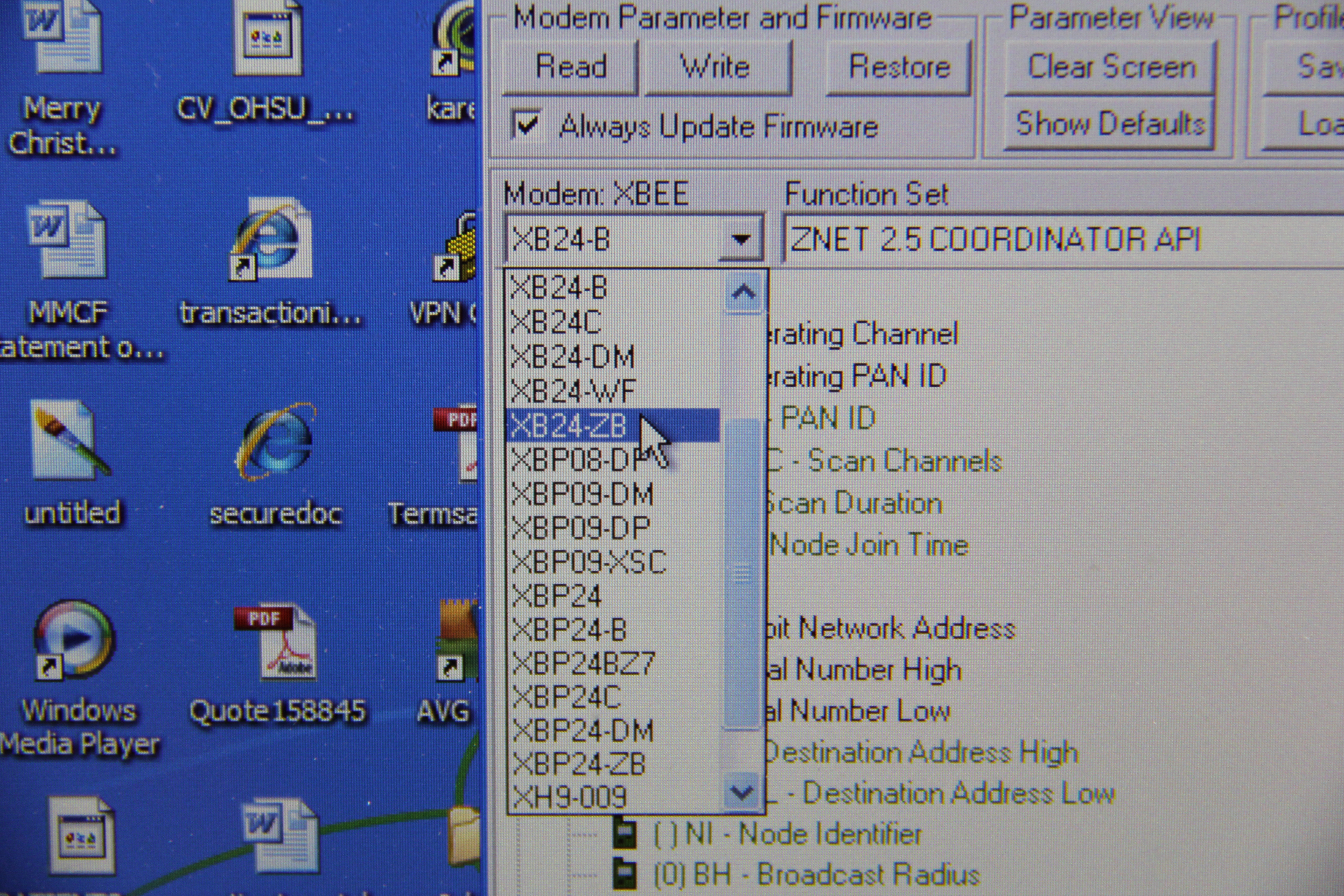Choose XBP09-XSC in the modem list
Image resolution: width=1344 pixels, height=896 pixels.
pos(614,562)
